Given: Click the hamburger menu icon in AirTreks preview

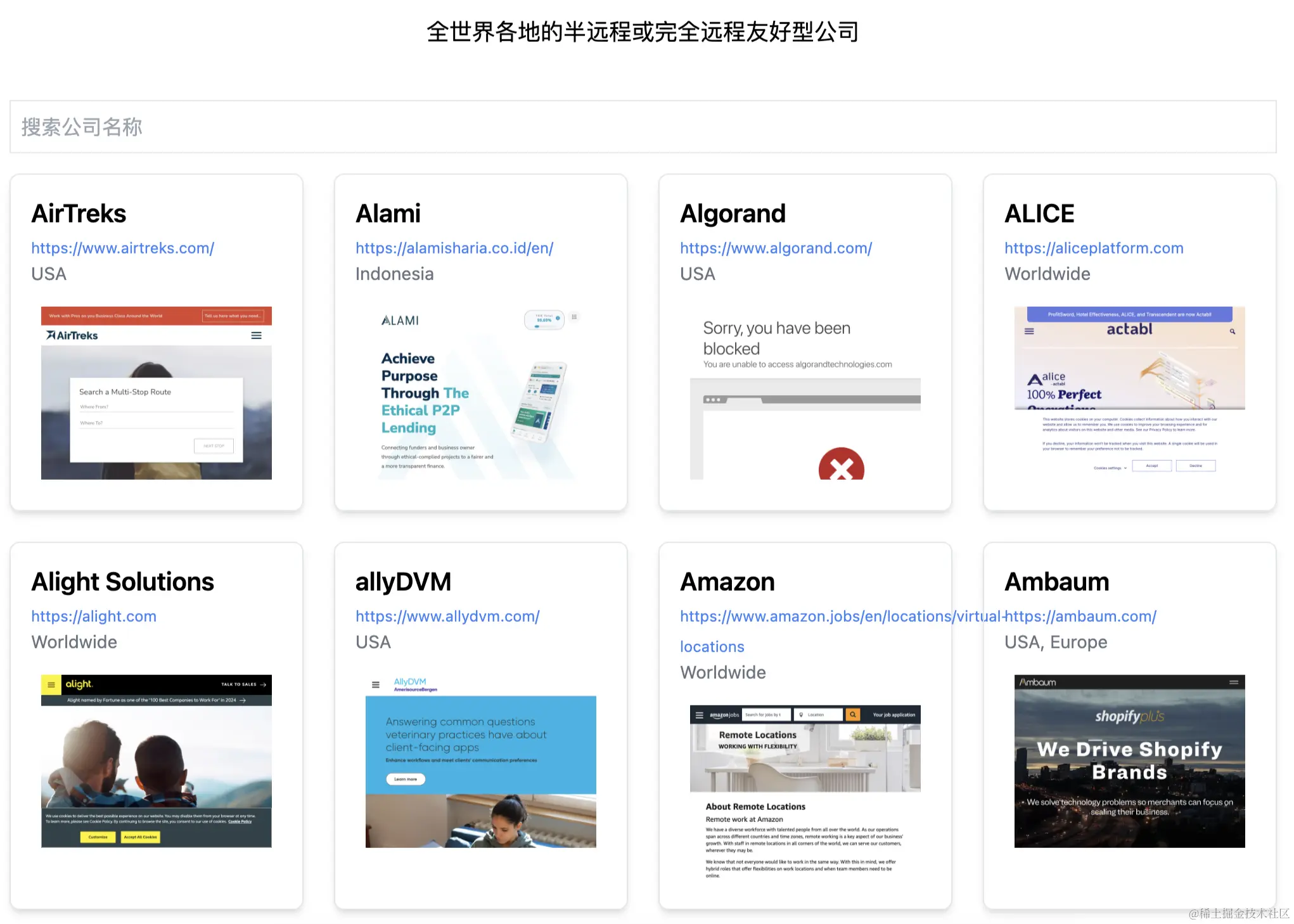Looking at the screenshot, I should 256,335.
